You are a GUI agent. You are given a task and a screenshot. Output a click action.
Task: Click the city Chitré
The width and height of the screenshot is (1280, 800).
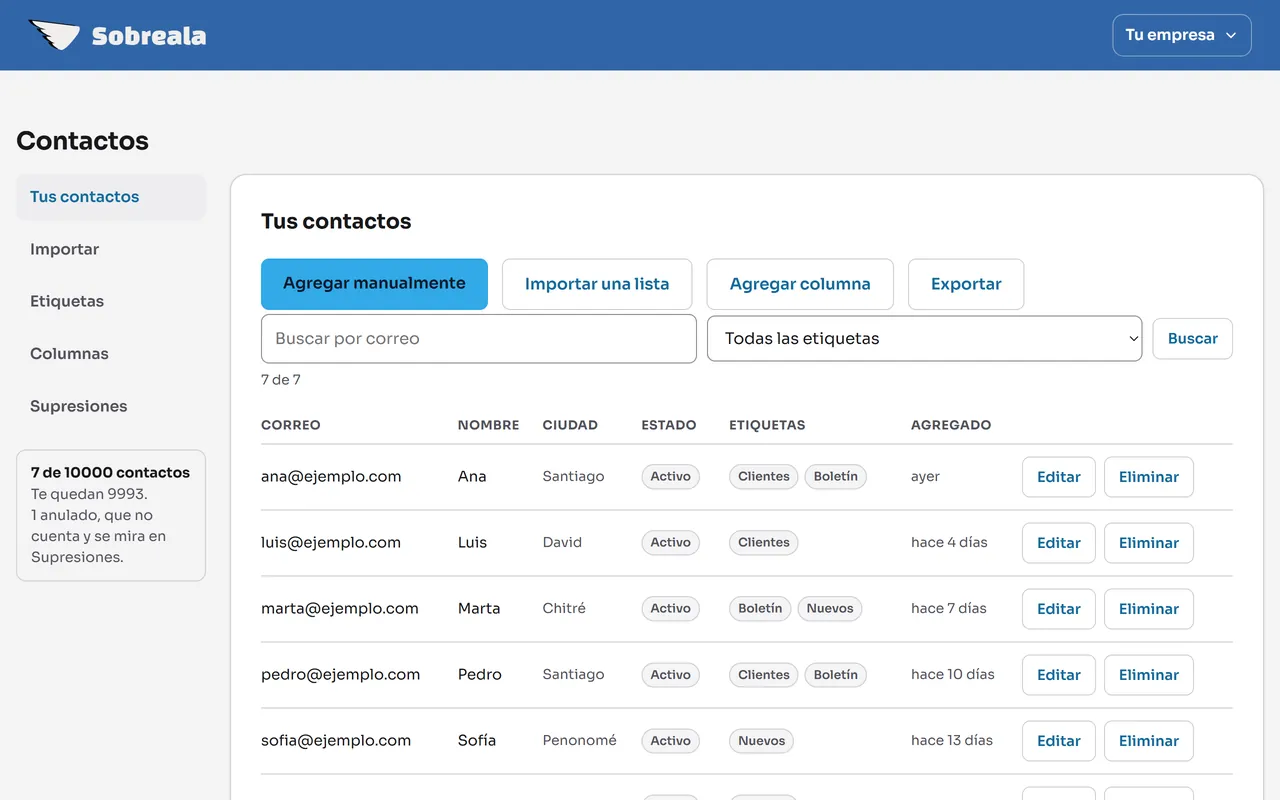pos(564,608)
